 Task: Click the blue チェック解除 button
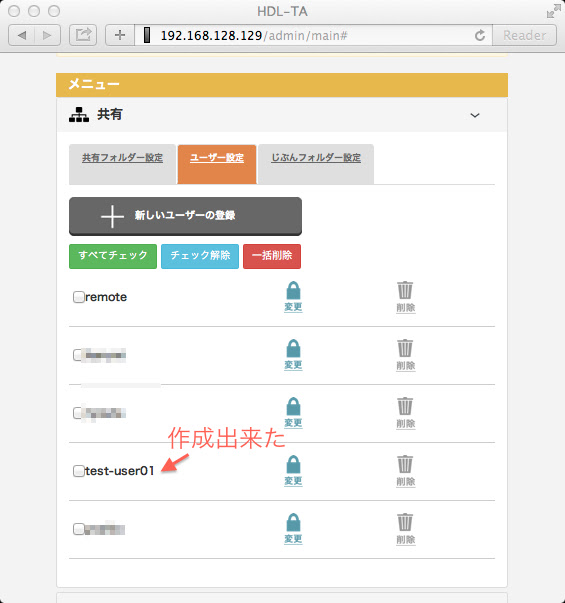pyautogui.click(x=200, y=256)
